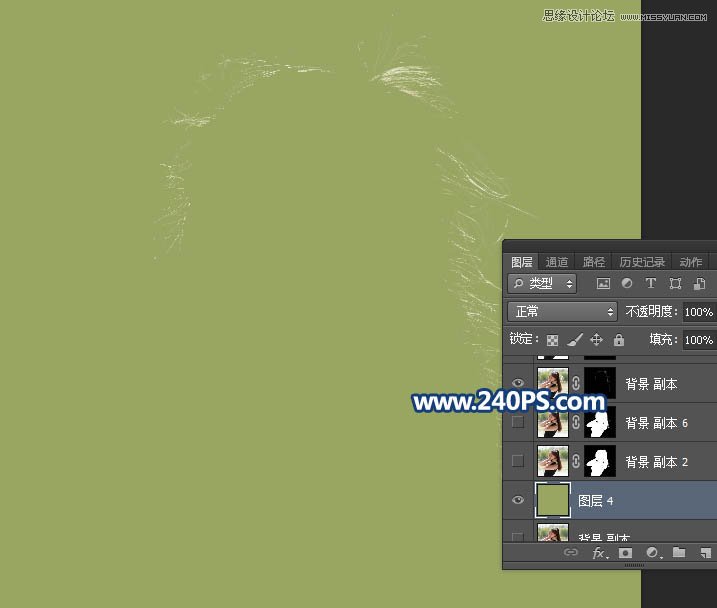Toggle mask link on 背景 副本 2
This screenshot has height=608, width=717.
(x=576, y=461)
